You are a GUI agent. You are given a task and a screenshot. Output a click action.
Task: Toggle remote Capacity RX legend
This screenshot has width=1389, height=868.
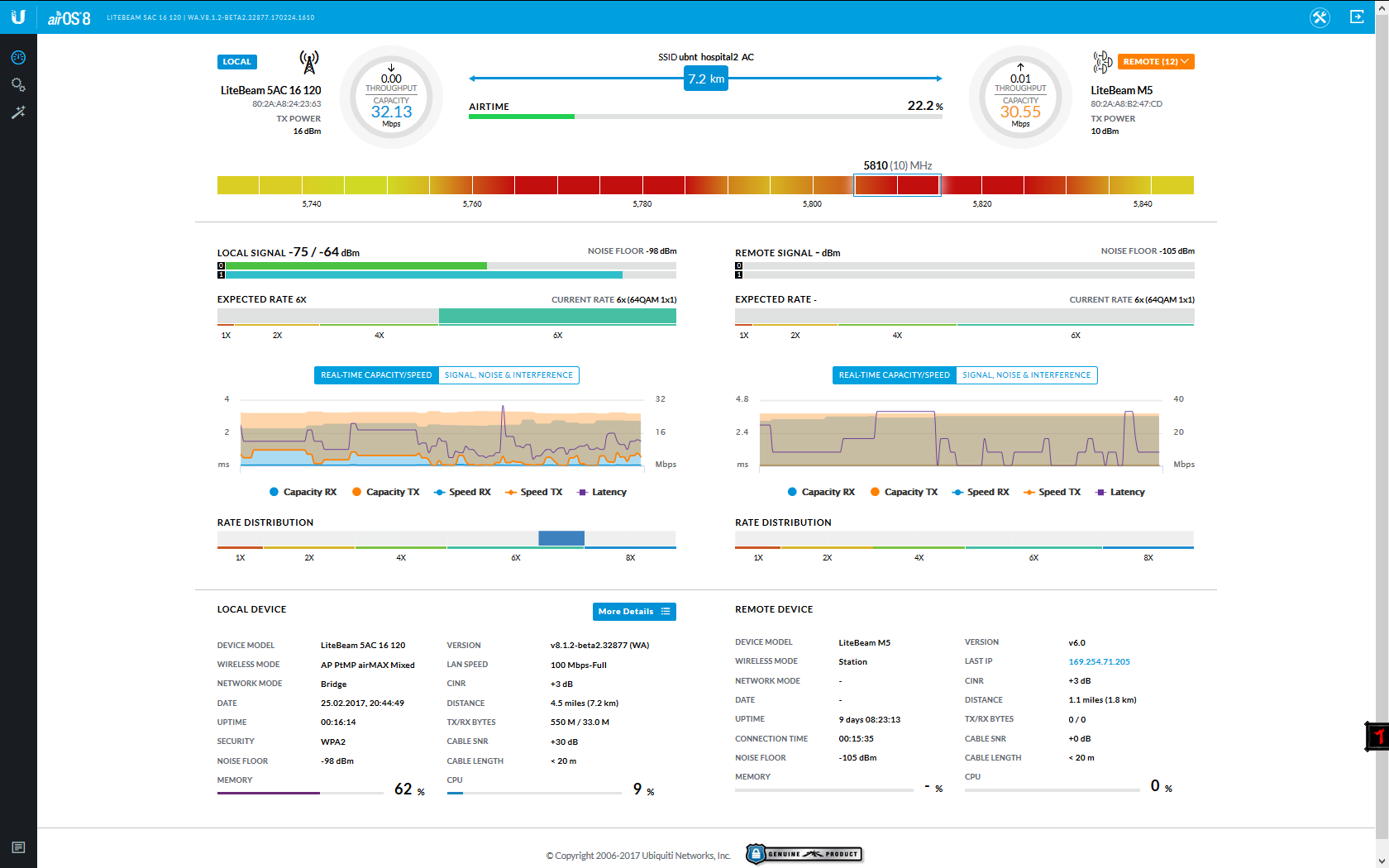821,492
